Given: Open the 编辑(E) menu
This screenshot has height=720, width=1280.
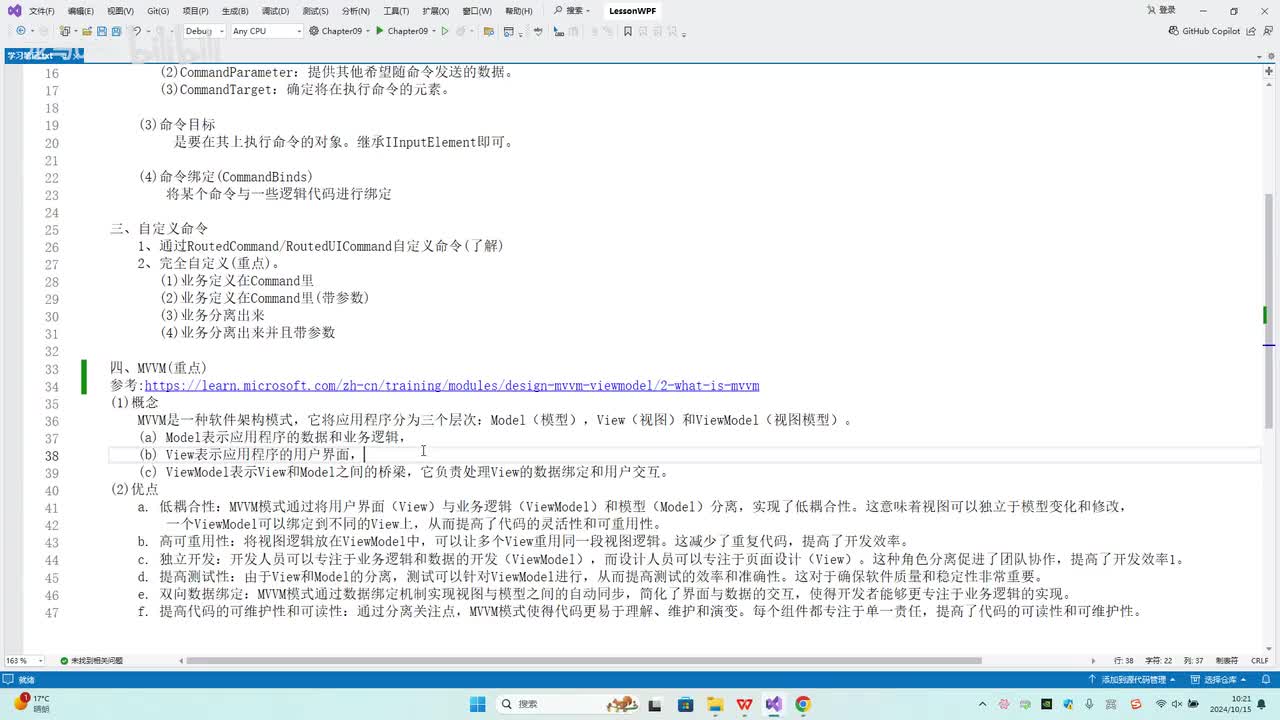Looking at the screenshot, I should pyautogui.click(x=81, y=11).
